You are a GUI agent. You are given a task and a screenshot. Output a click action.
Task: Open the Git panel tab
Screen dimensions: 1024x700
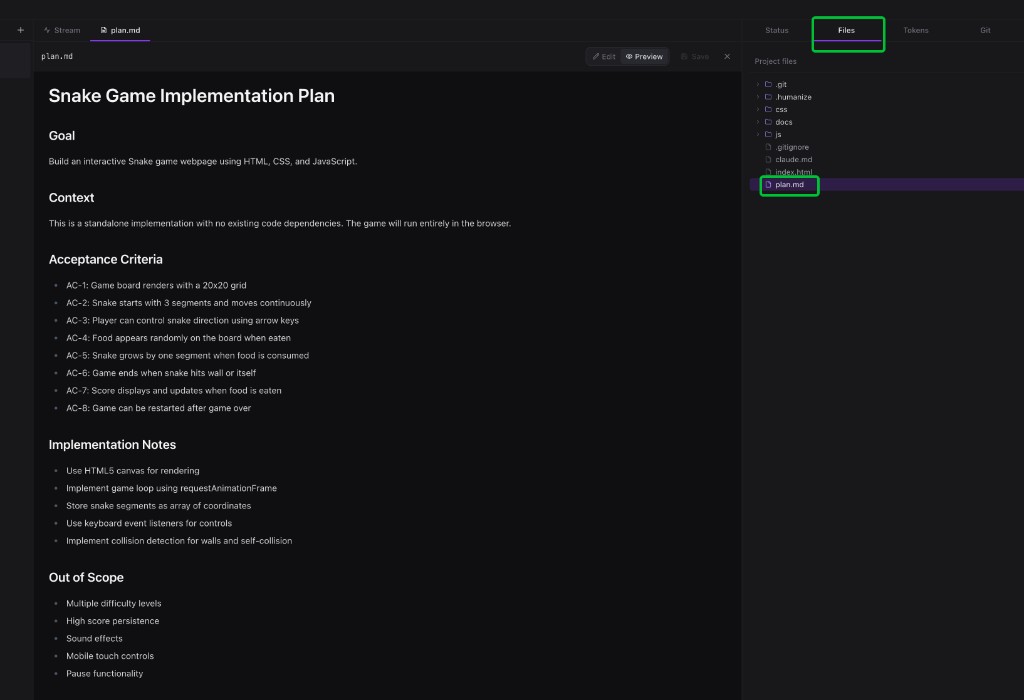985,30
